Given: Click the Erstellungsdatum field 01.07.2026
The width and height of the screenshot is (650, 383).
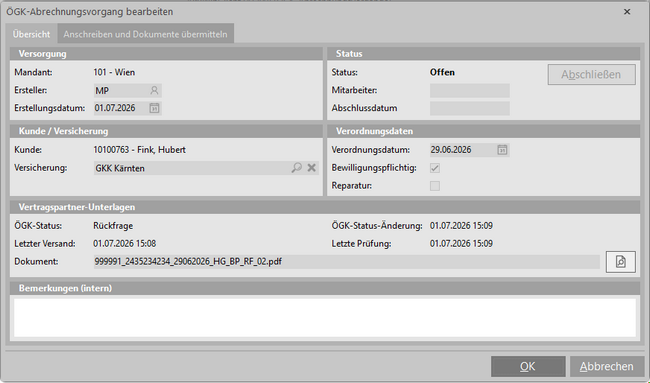Looking at the screenshot, I should coord(127,108).
